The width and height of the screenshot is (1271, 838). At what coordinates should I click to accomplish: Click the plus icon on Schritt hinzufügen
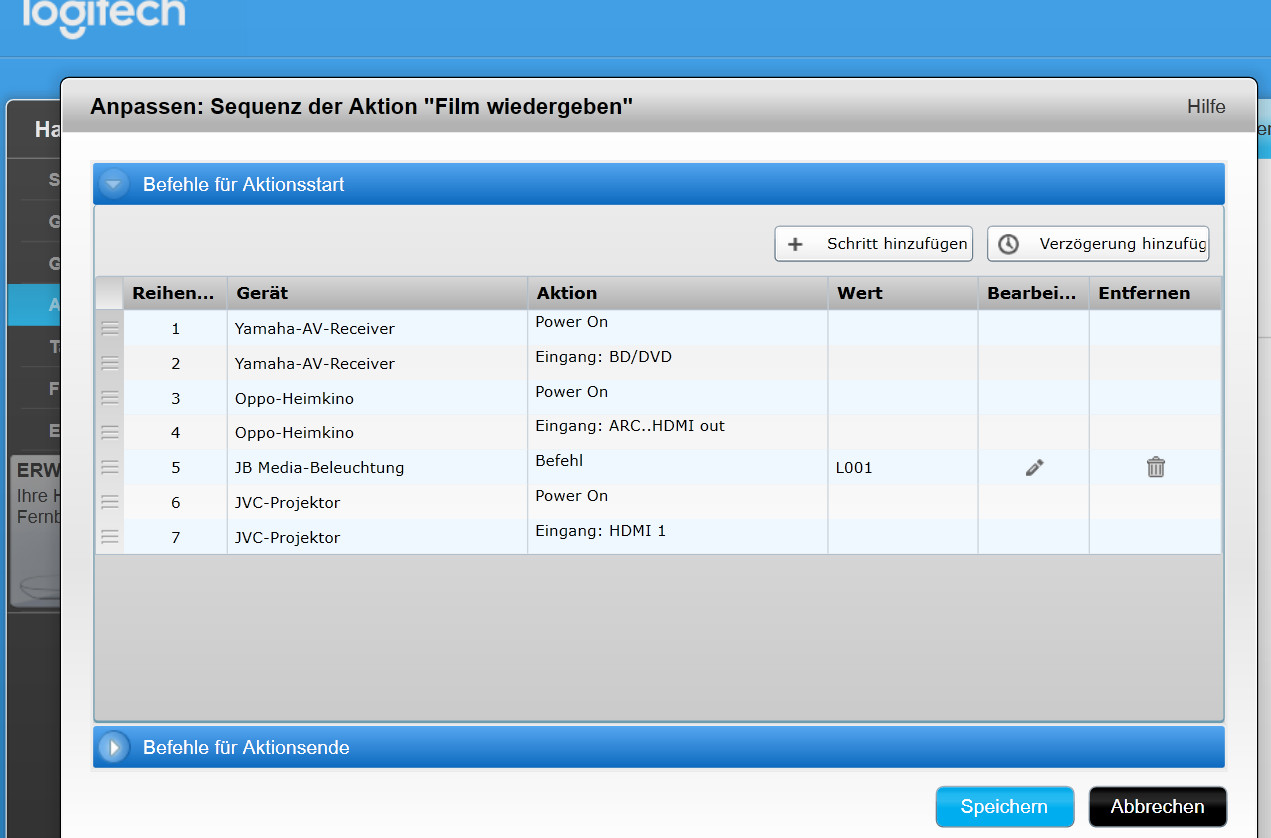click(x=796, y=244)
